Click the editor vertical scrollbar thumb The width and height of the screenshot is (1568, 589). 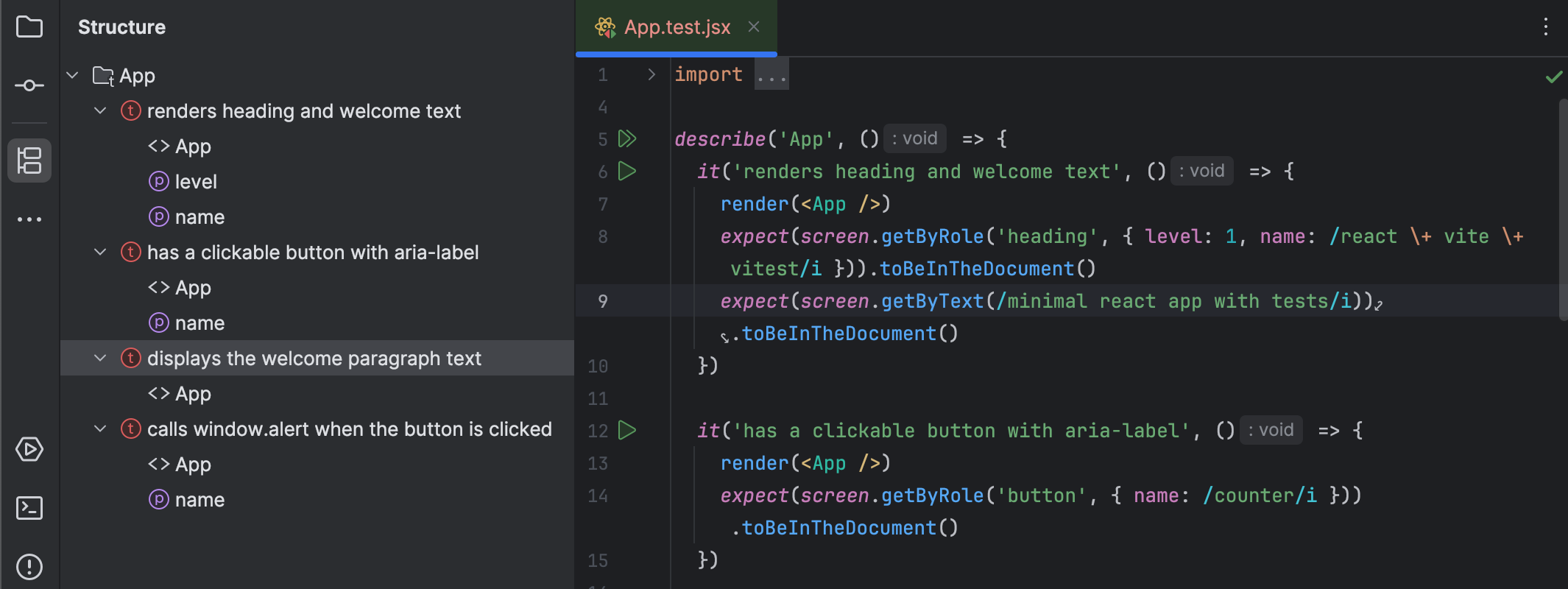[1563, 210]
